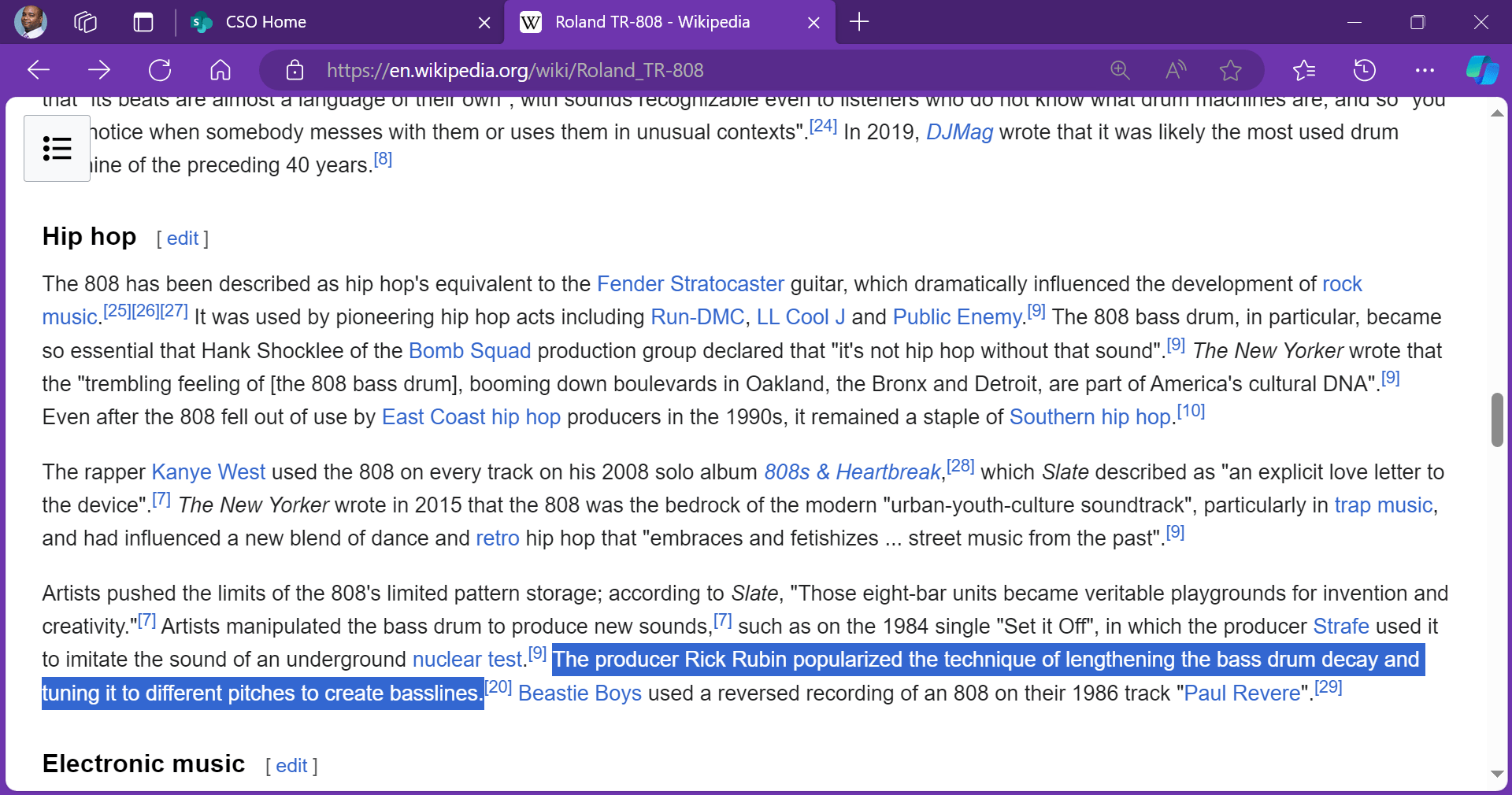Refresh the Wikipedia page

(160, 70)
